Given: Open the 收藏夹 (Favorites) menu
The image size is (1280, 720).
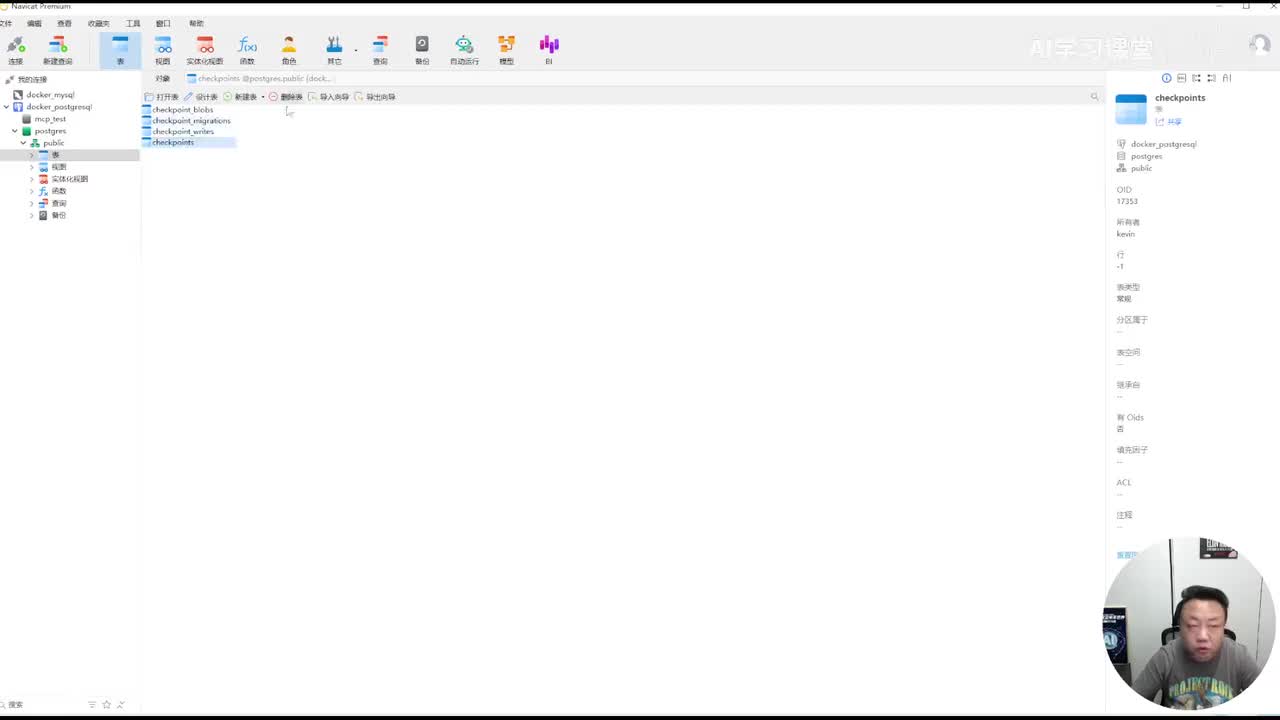Looking at the screenshot, I should 98,23.
